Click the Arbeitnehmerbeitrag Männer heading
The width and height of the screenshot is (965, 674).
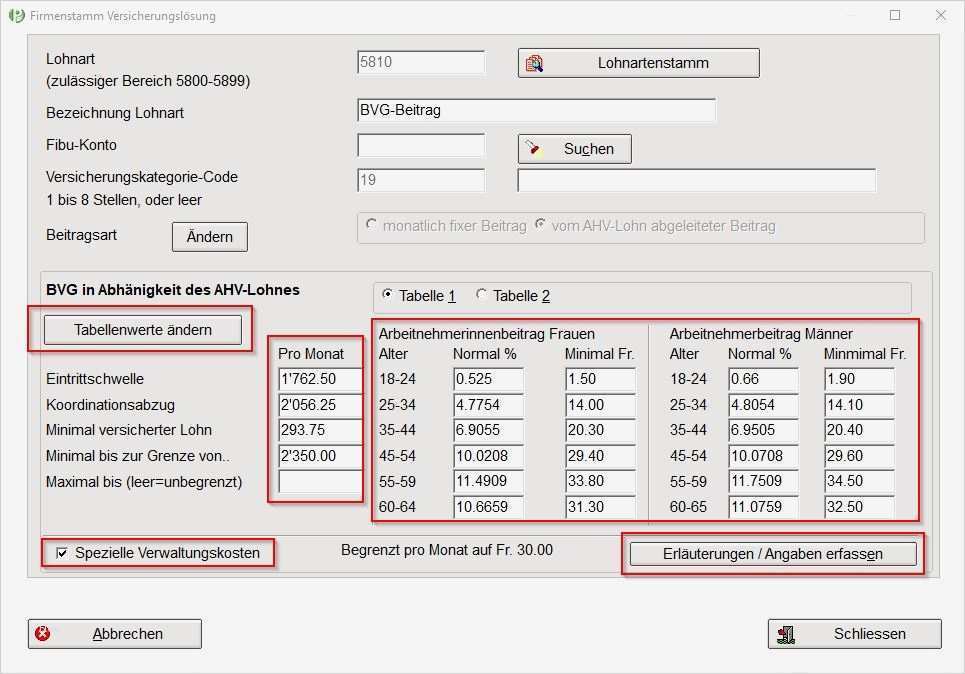pyautogui.click(x=761, y=334)
